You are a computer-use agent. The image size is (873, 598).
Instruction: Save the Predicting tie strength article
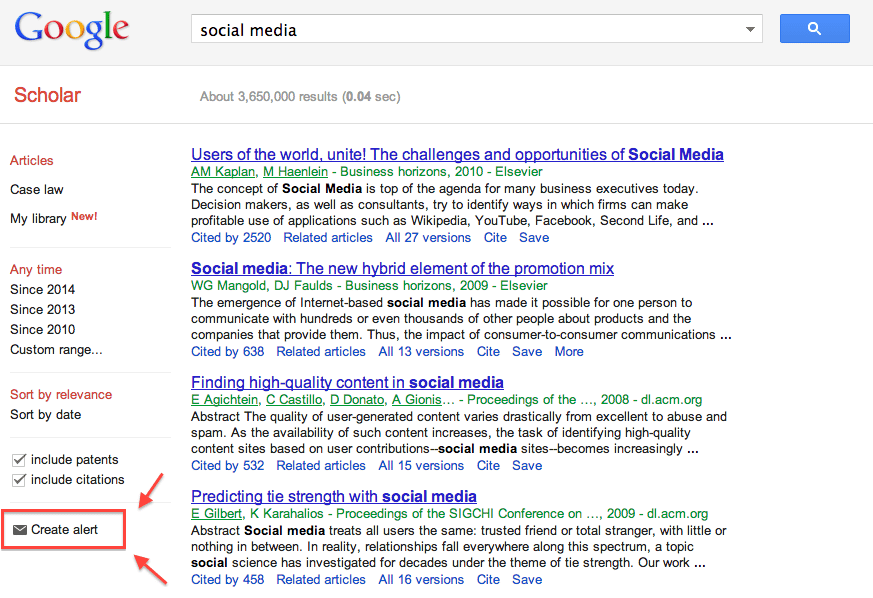(527, 580)
